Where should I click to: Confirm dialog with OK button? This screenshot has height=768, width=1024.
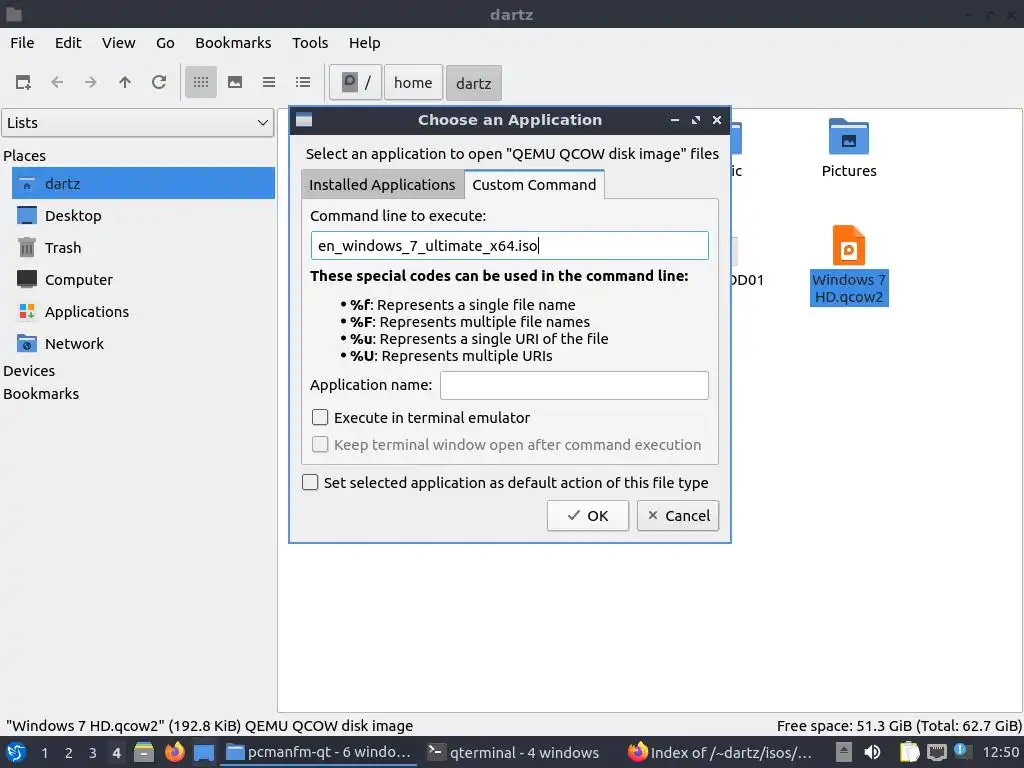(x=588, y=516)
